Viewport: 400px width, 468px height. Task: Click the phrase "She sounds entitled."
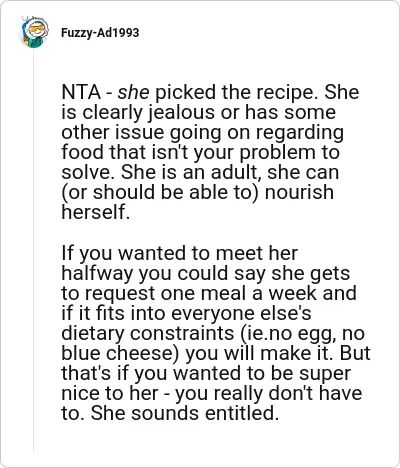(185, 413)
